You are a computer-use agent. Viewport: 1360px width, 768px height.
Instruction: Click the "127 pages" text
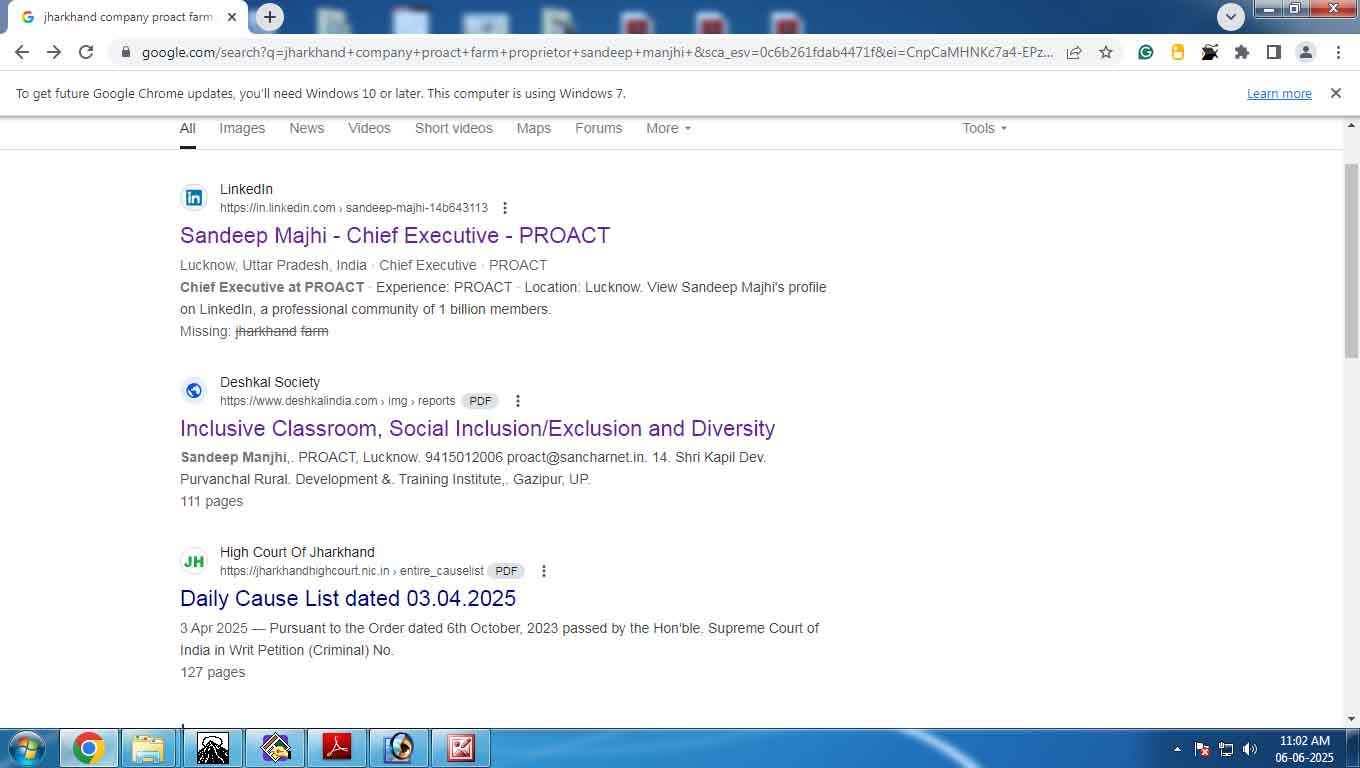(212, 672)
